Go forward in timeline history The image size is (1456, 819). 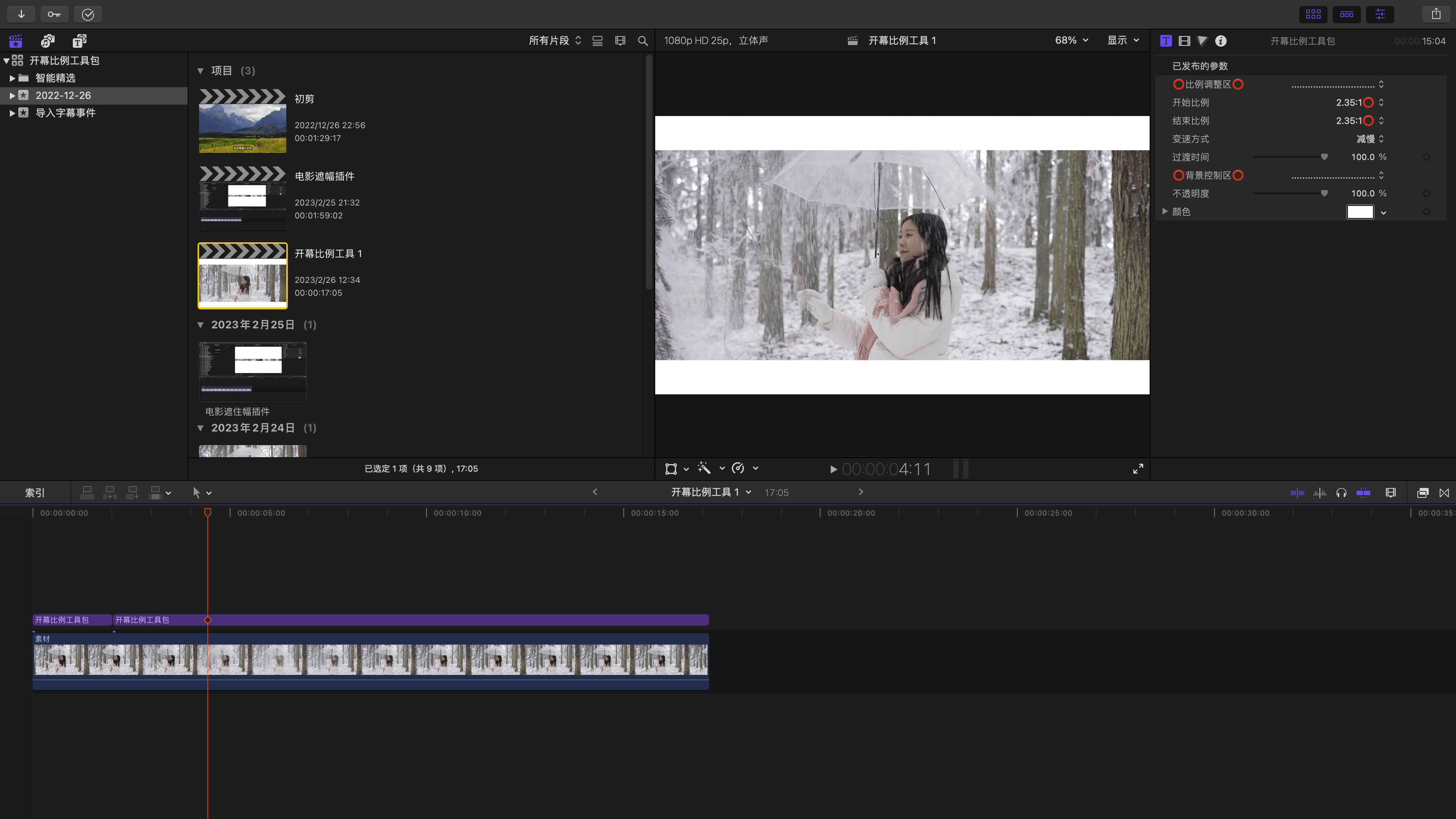(x=861, y=492)
